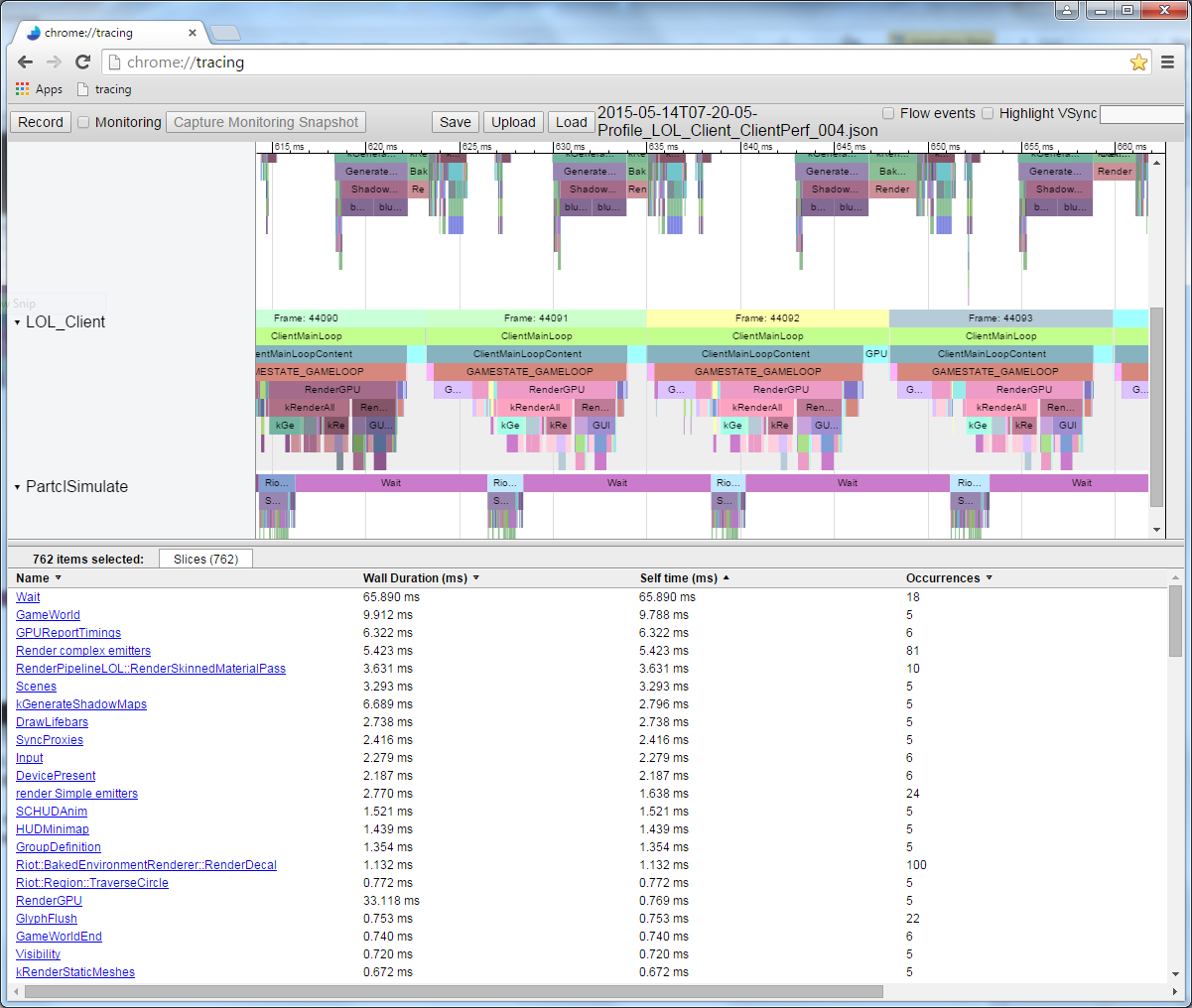
Task: Sort by Occurrences column arrow
Action: point(990,578)
